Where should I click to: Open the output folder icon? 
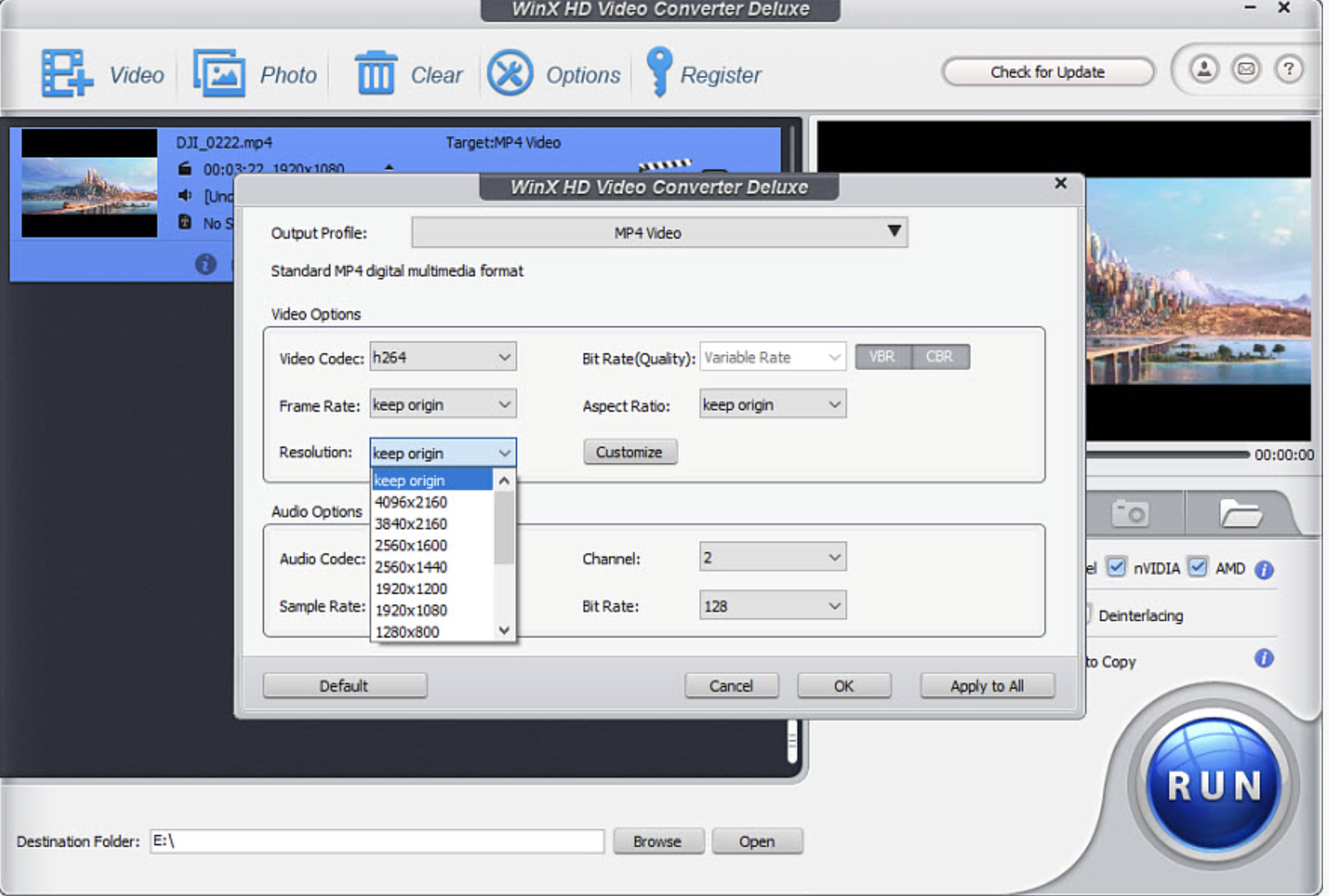coord(1240,514)
